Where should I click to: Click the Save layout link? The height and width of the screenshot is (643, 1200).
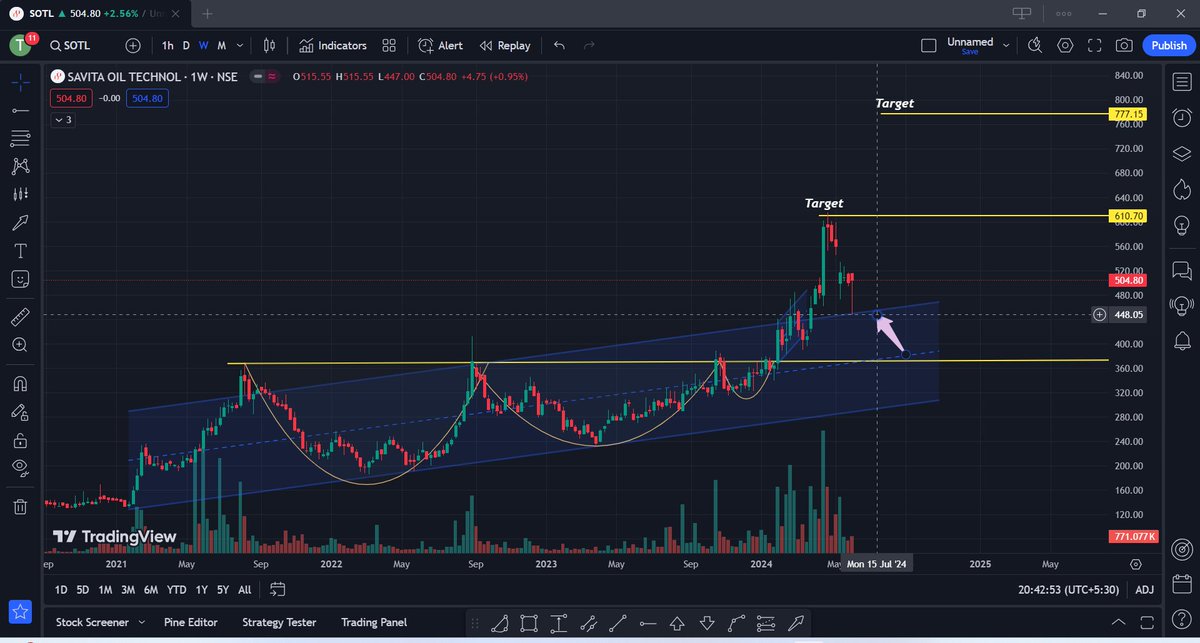pyautogui.click(x=970, y=52)
